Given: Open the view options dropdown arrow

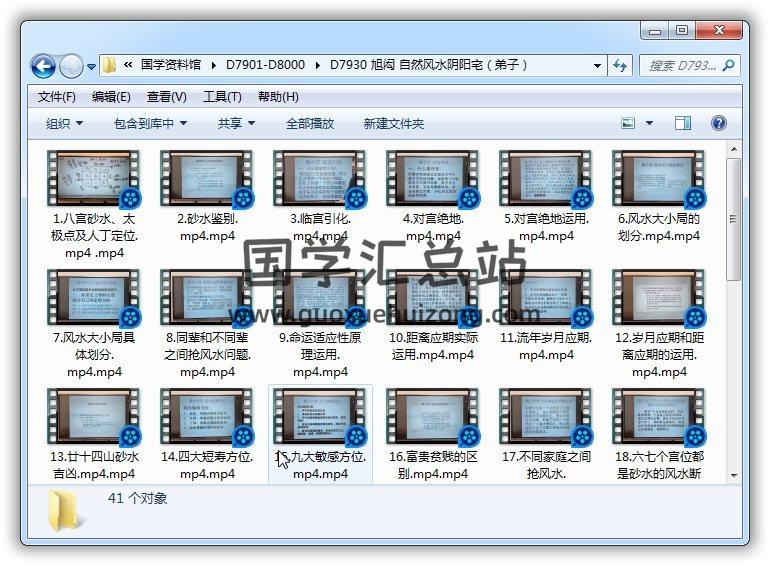Looking at the screenshot, I should click(x=649, y=123).
